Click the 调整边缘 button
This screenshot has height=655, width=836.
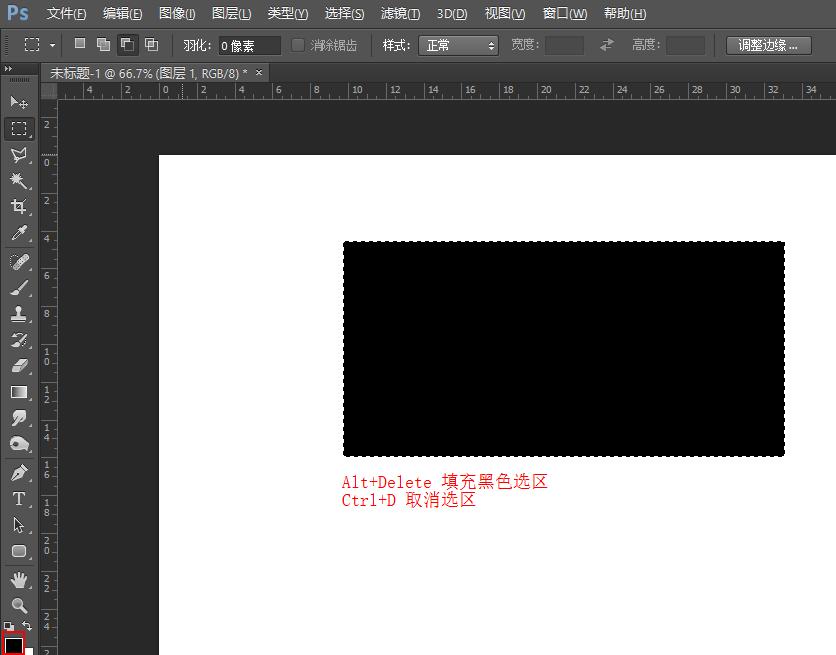[768, 44]
